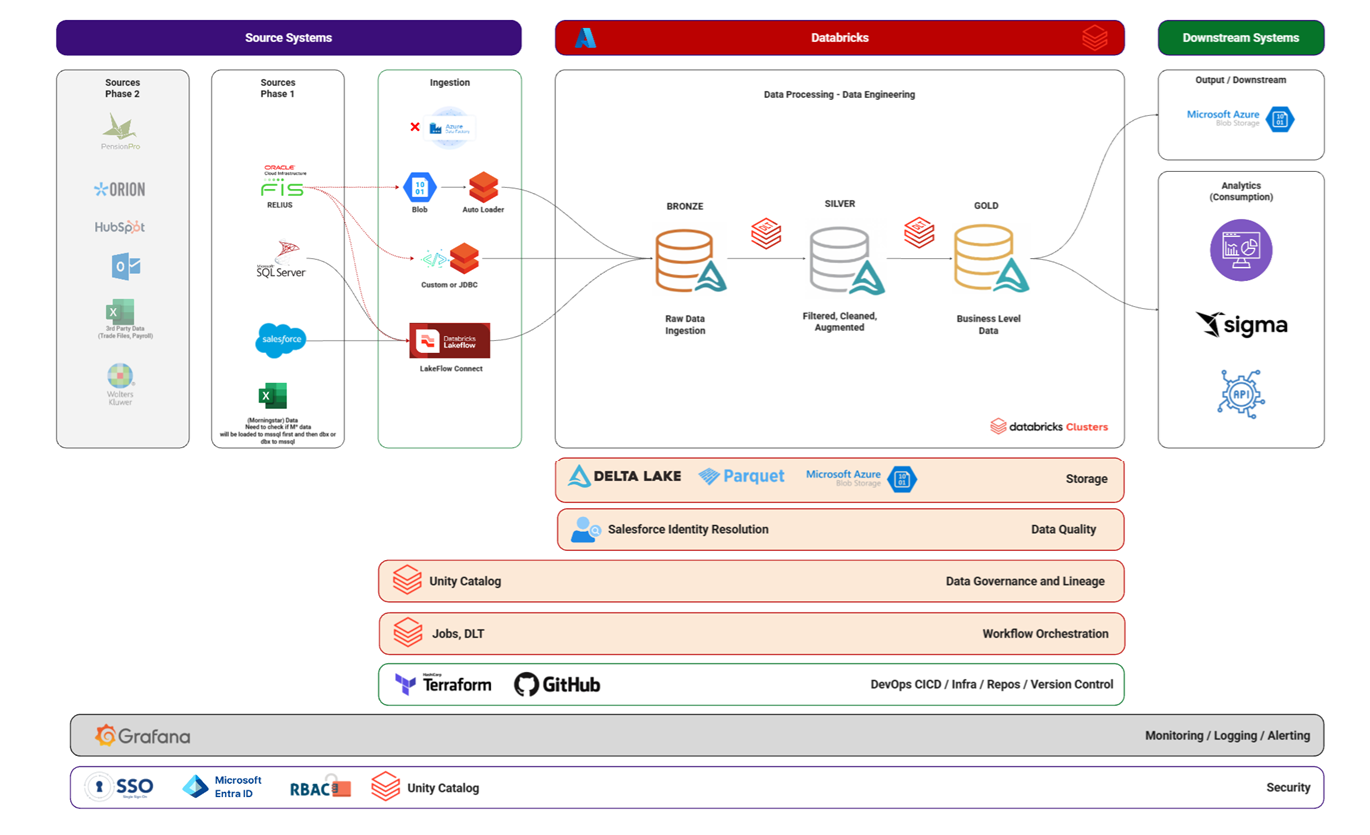Select the "Output / Downstream" heading
Image resolution: width=1370 pixels, height=835 pixels.
click(x=1241, y=80)
